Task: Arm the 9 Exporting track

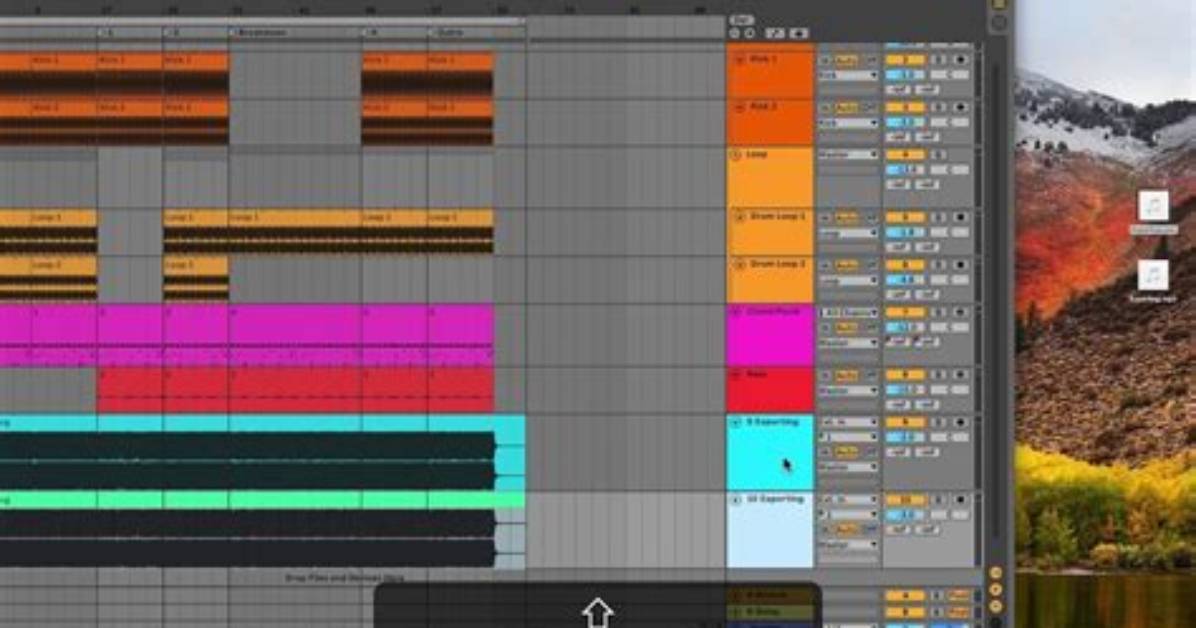Action: pyautogui.click(x=960, y=422)
